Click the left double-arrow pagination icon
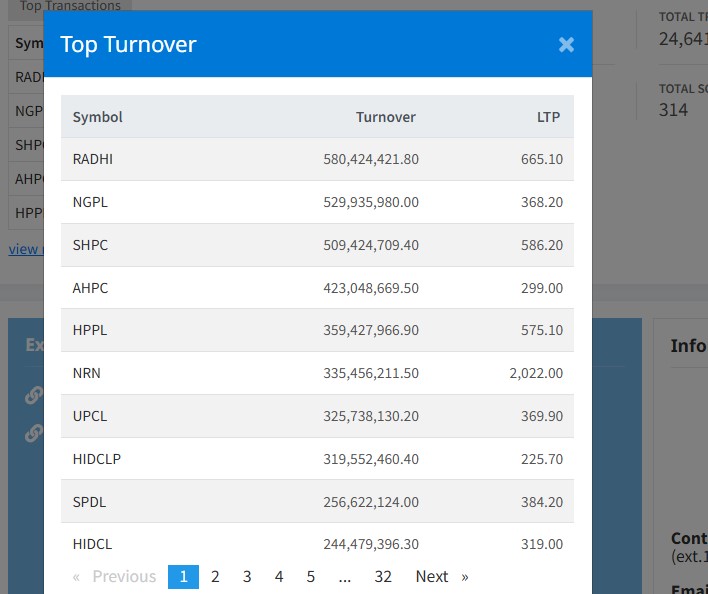The image size is (708, 594). point(77,577)
